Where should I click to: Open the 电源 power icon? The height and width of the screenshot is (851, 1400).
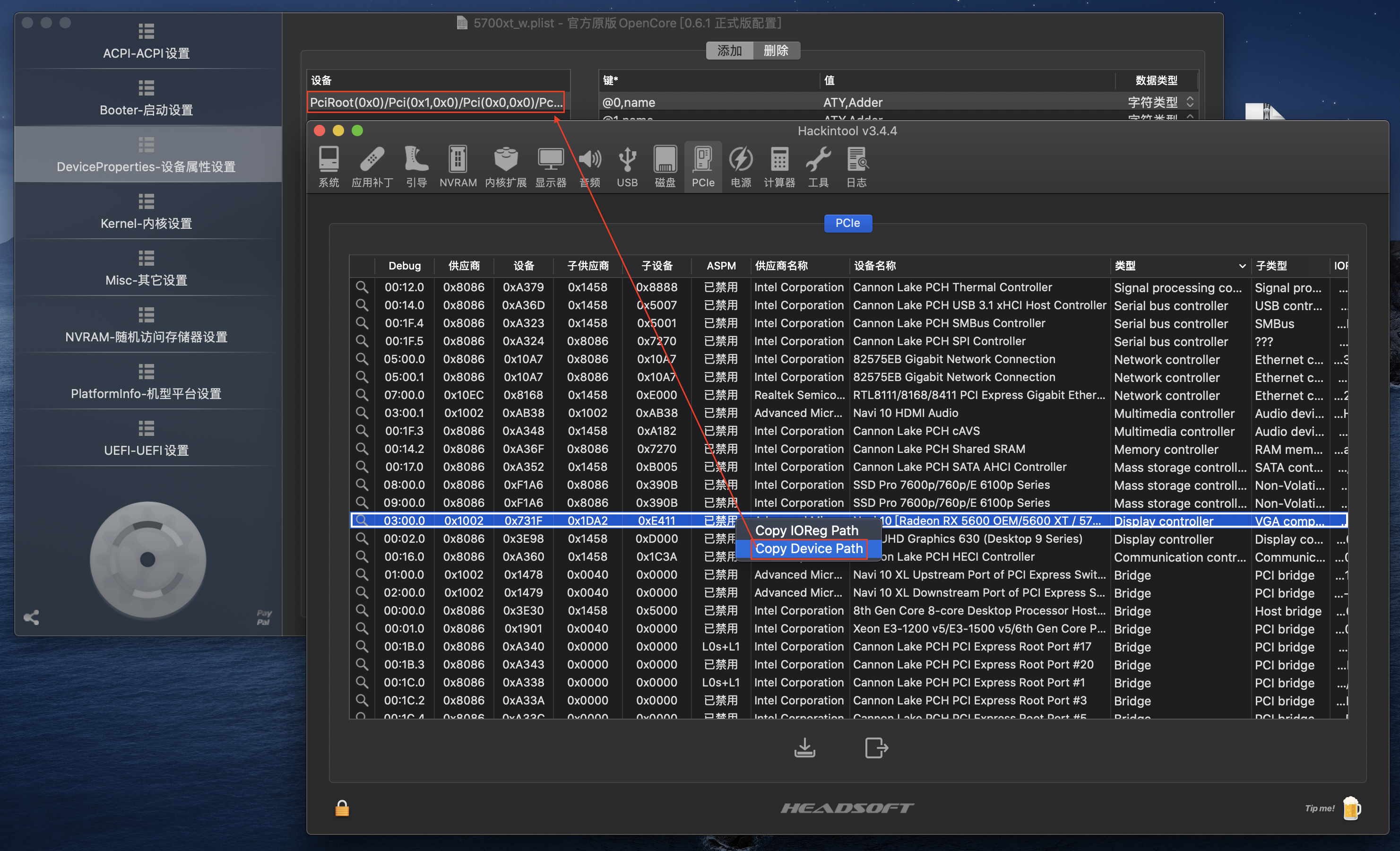pos(741,166)
